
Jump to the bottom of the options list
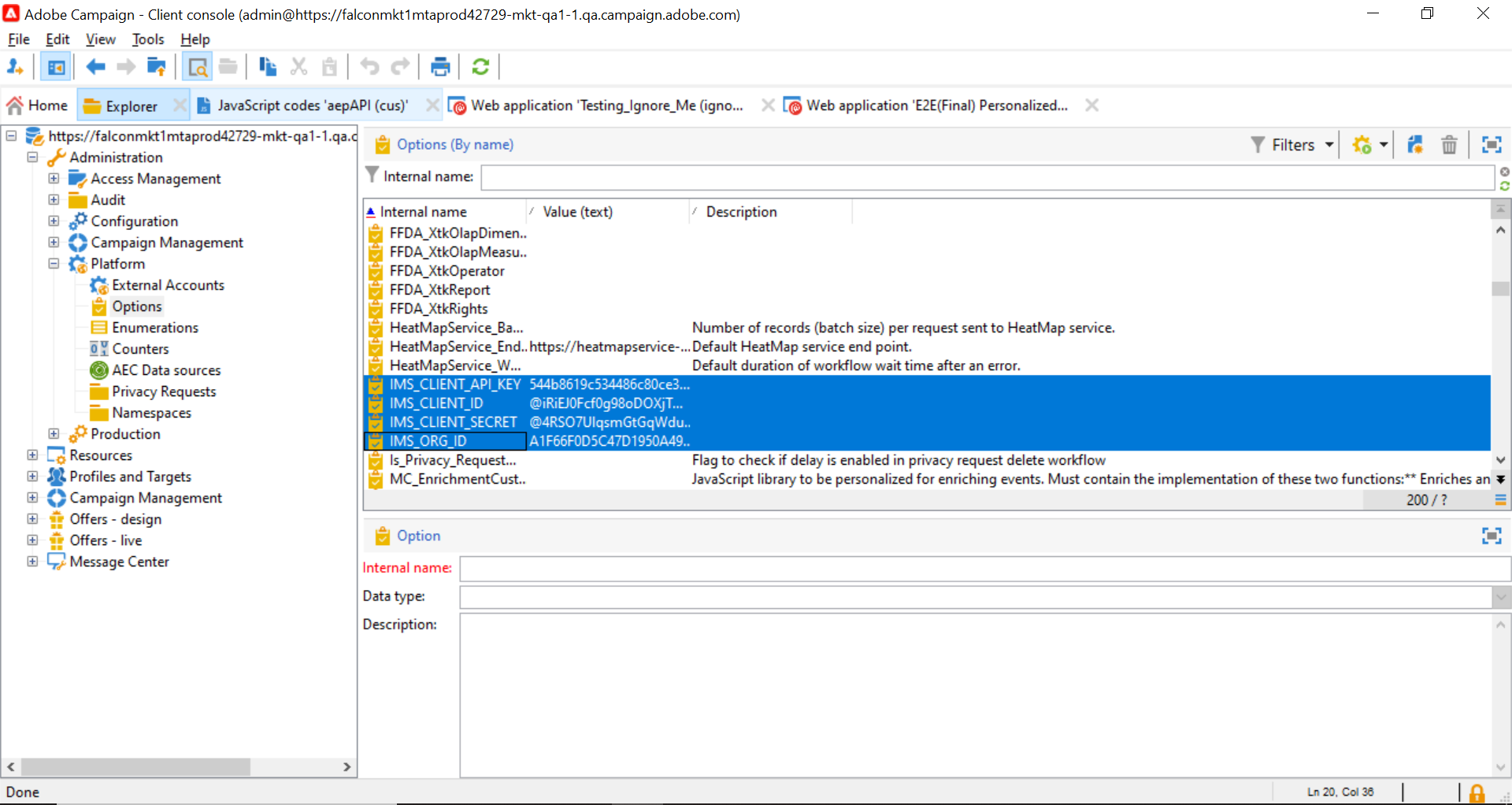click(1501, 479)
